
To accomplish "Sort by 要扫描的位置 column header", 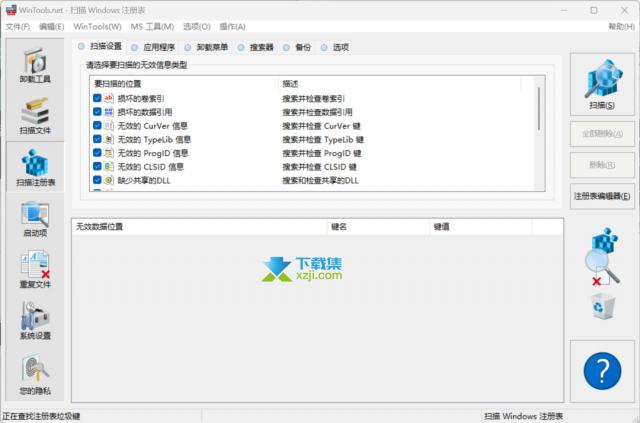I will [x=184, y=84].
